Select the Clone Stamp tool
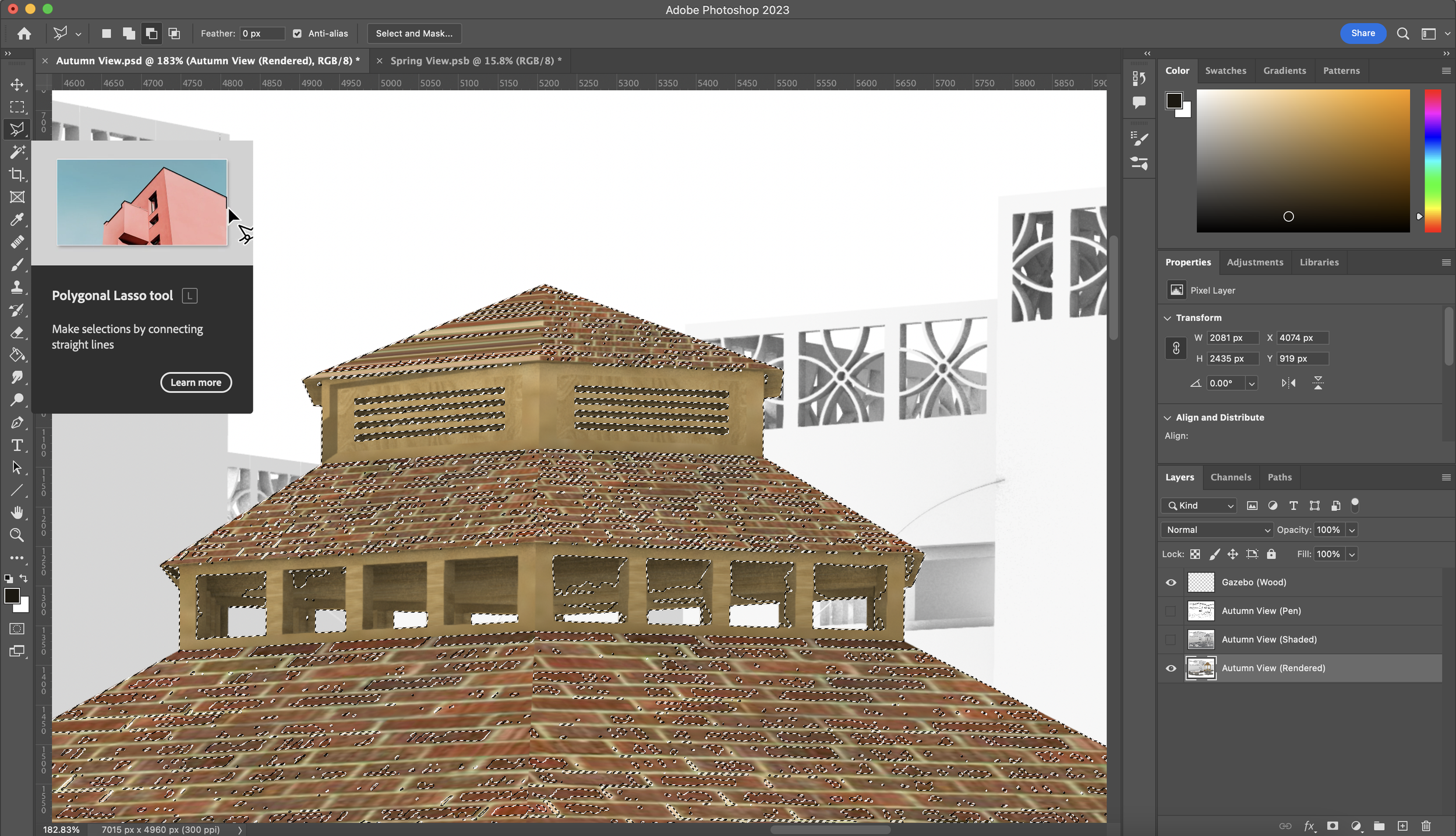This screenshot has width=1456, height=836. (17, 287)
